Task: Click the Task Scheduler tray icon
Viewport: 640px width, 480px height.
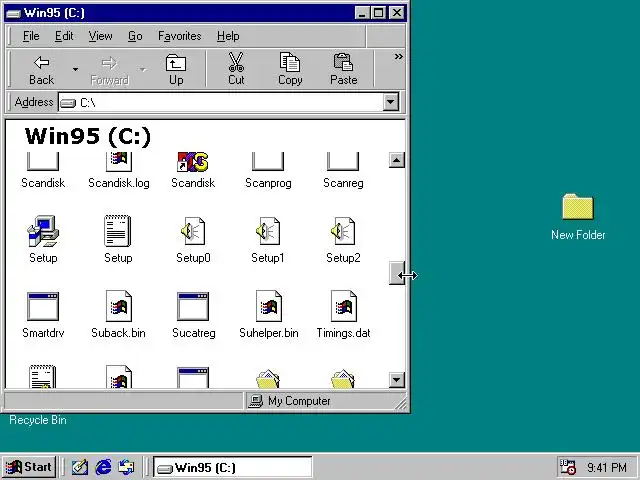Action: [x=567, y=467]
